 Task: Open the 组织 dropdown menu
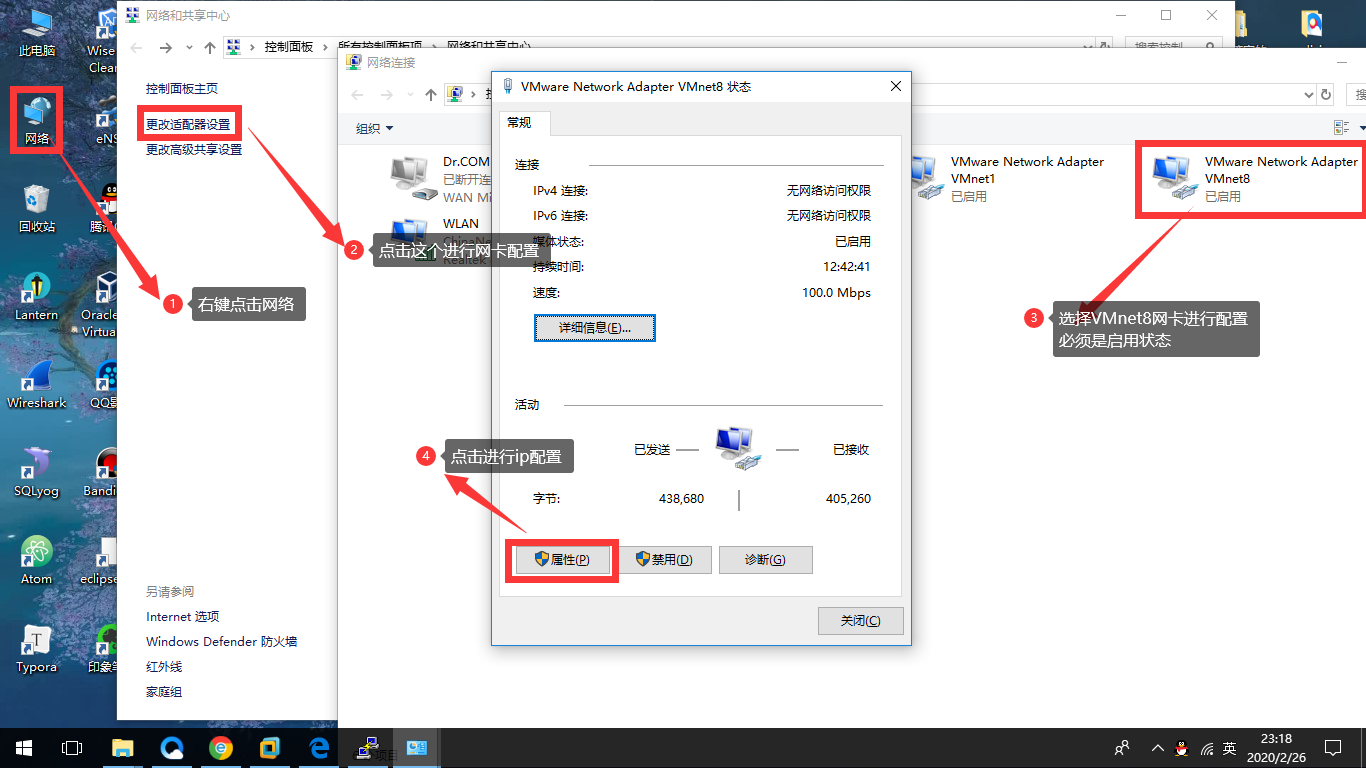tap(375, 128)
